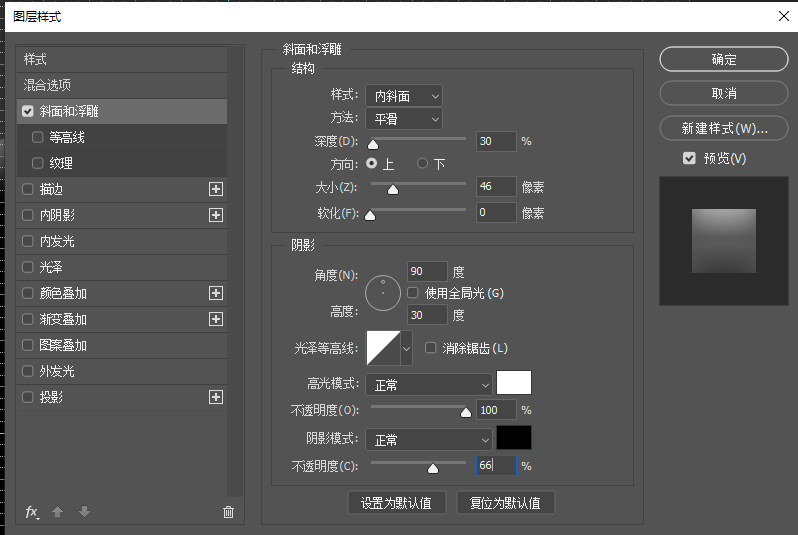Click the angle direction dial

(x=383, y=293)
